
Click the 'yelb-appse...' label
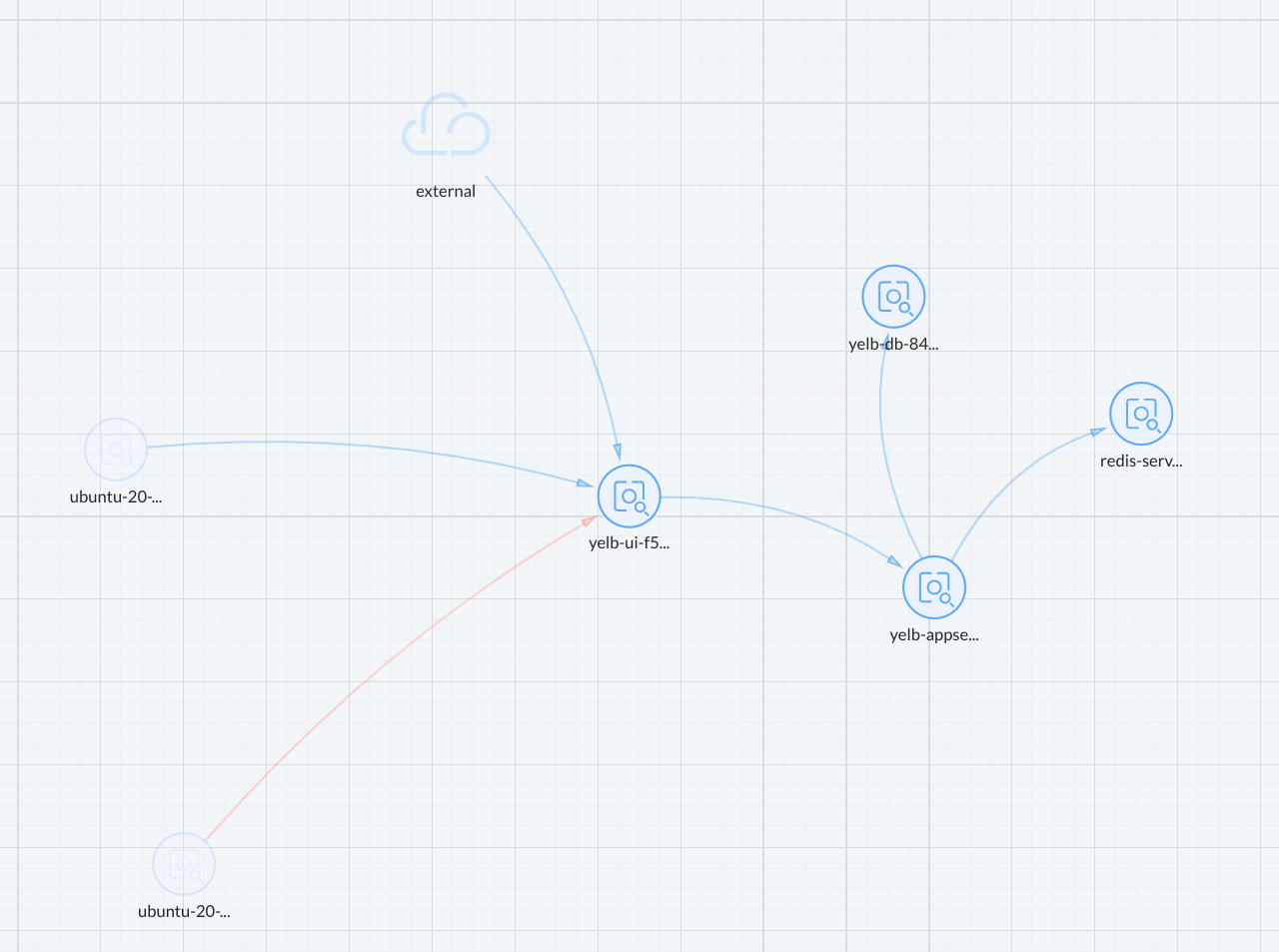(934, 634)
